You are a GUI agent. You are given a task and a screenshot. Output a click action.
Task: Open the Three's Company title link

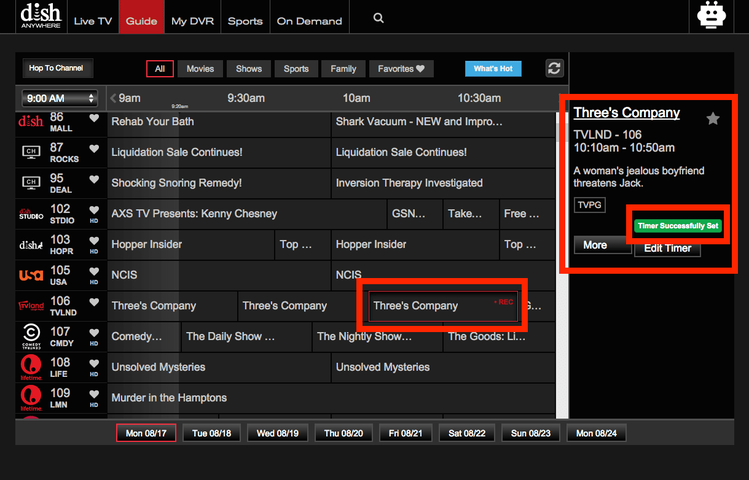626,113
